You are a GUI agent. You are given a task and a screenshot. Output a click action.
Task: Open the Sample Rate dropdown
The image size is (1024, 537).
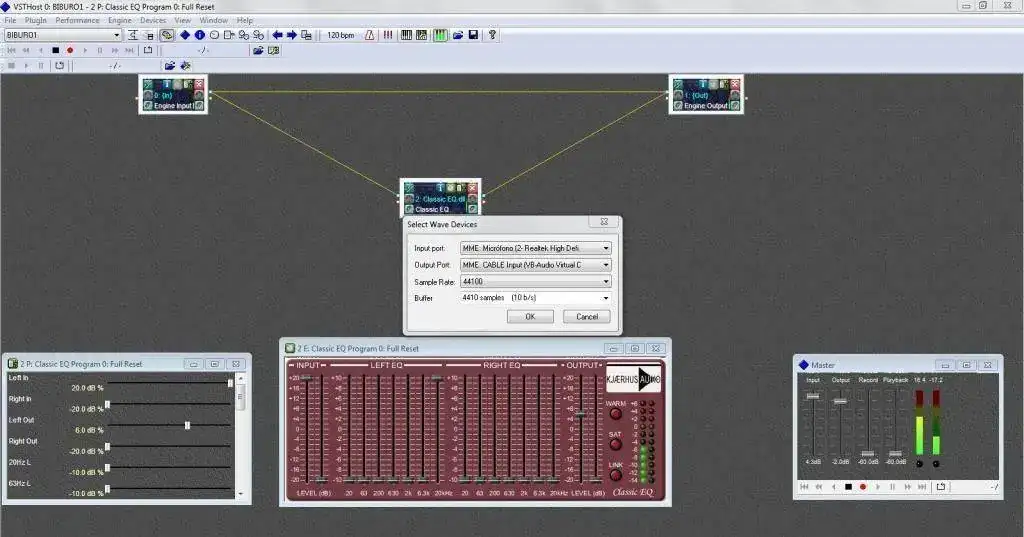point(534,282)
